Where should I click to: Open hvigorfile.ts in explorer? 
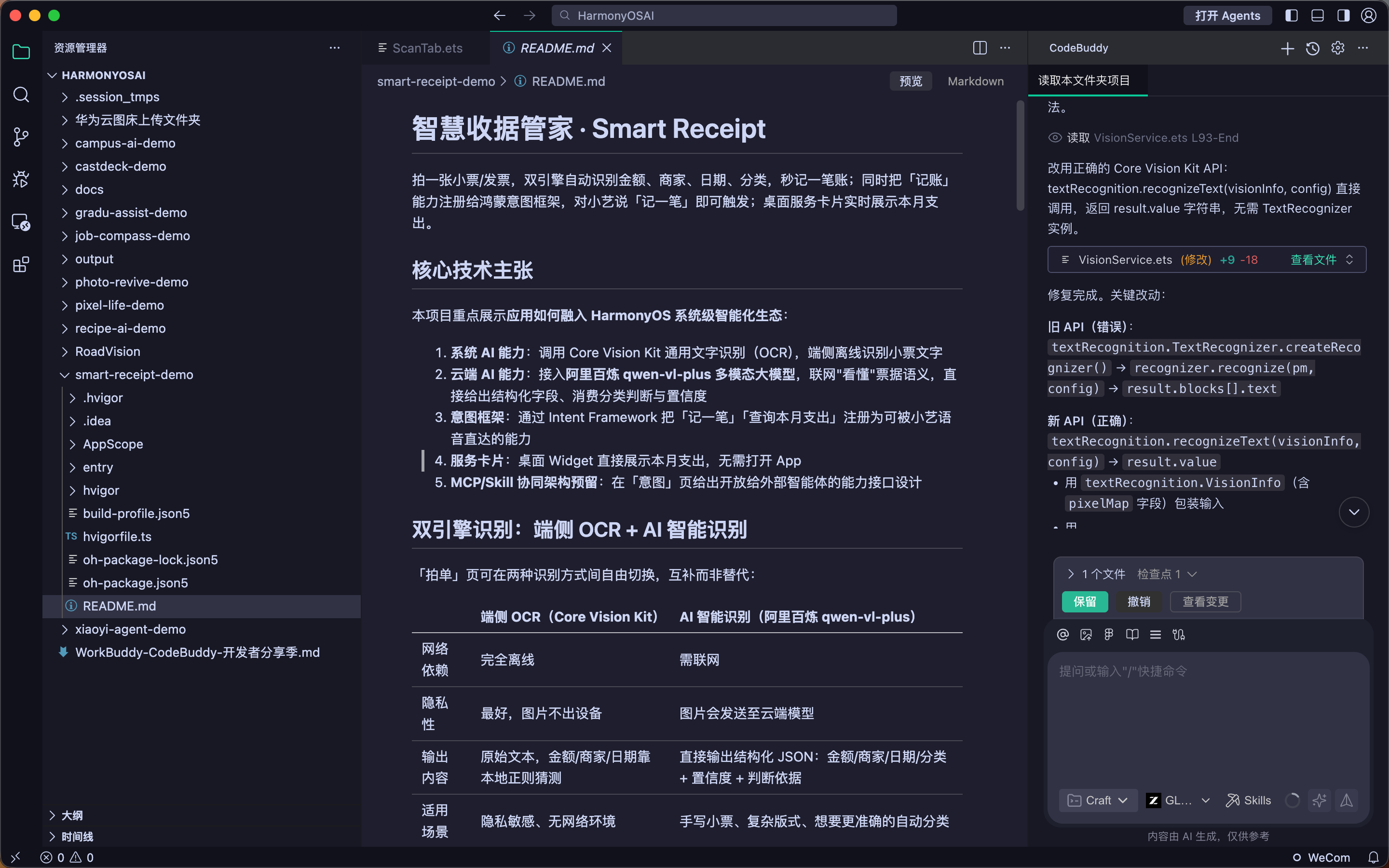coord(117,537)
